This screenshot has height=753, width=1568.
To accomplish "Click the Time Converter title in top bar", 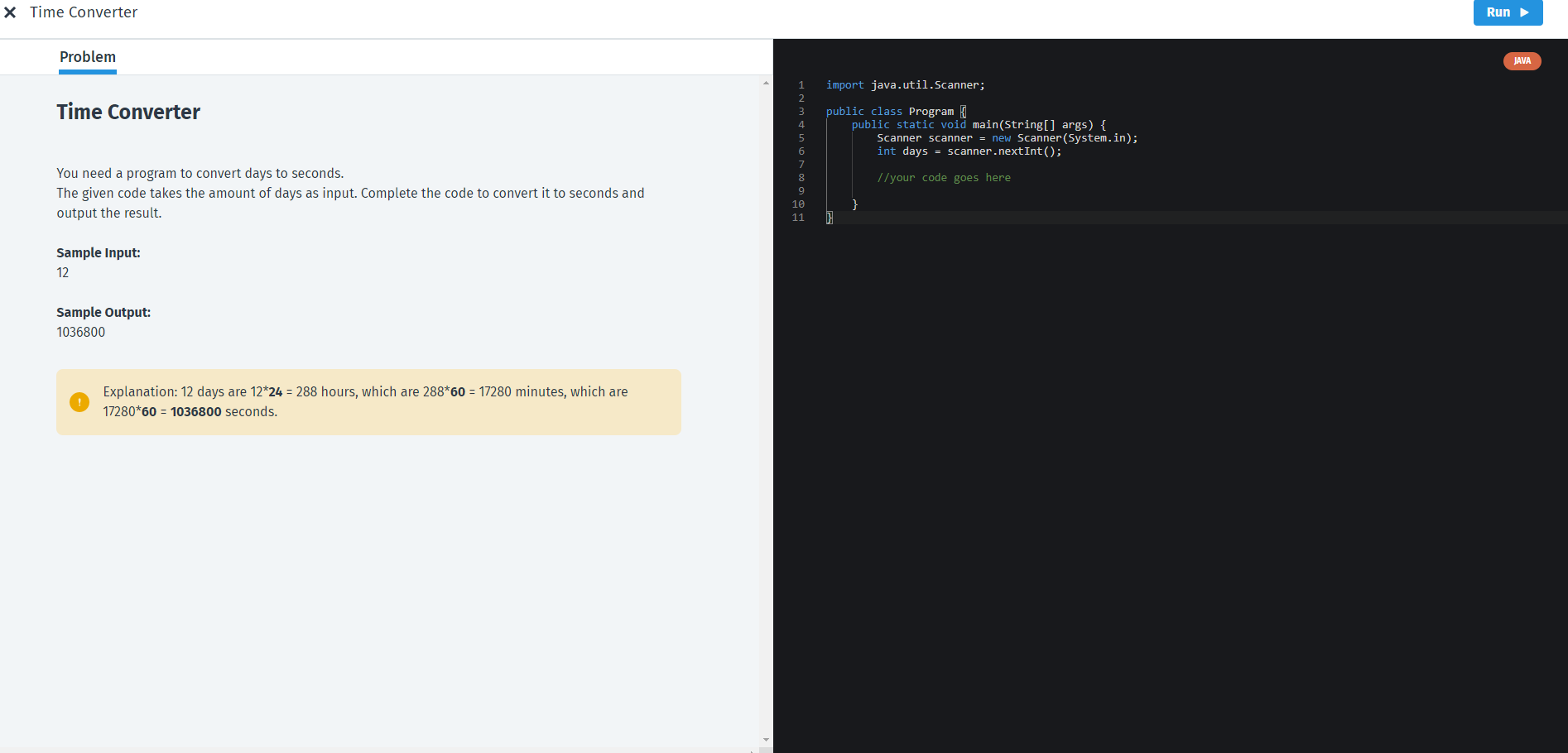I will point(83,12).
